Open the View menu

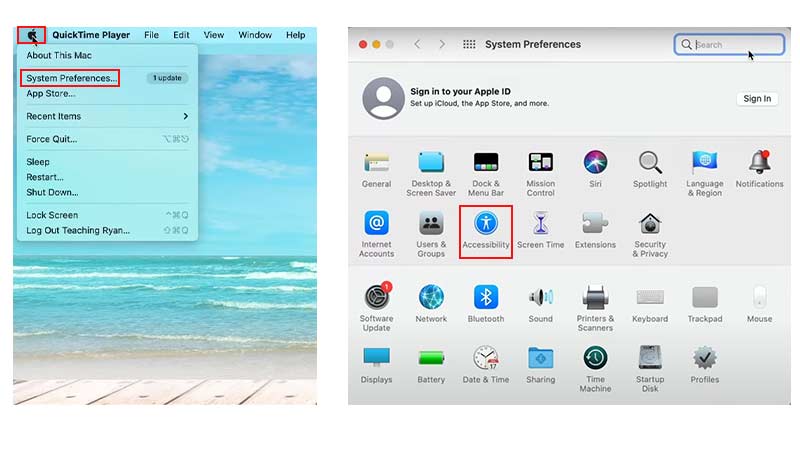[214, 35]
